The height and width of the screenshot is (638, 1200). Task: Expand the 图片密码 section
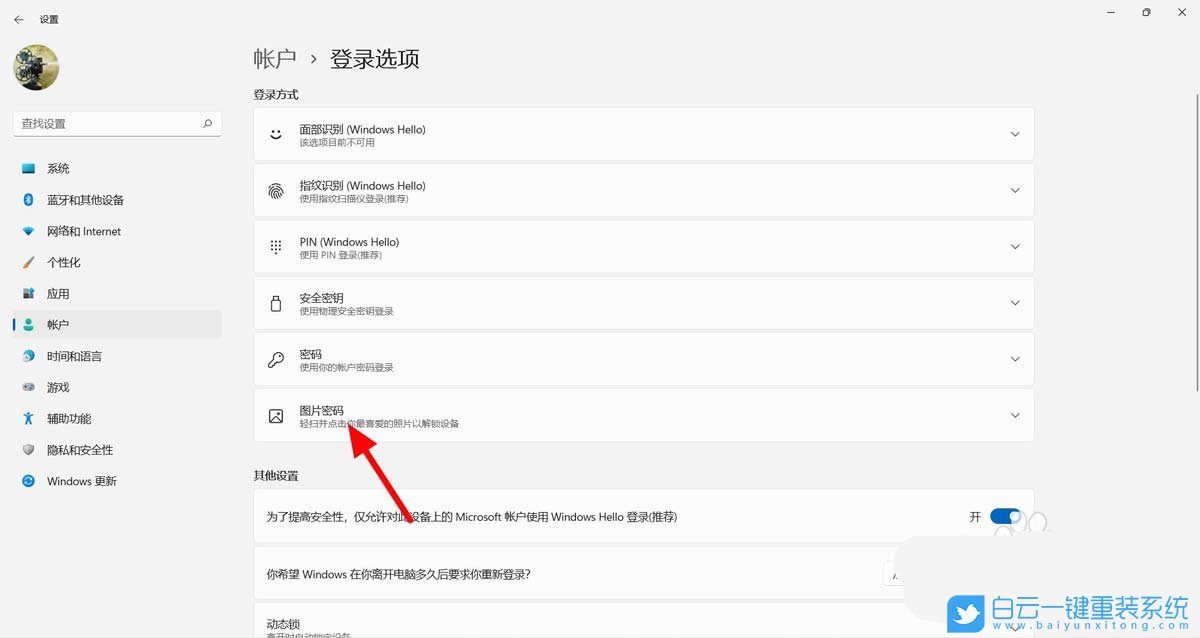tap(1015, 415)
